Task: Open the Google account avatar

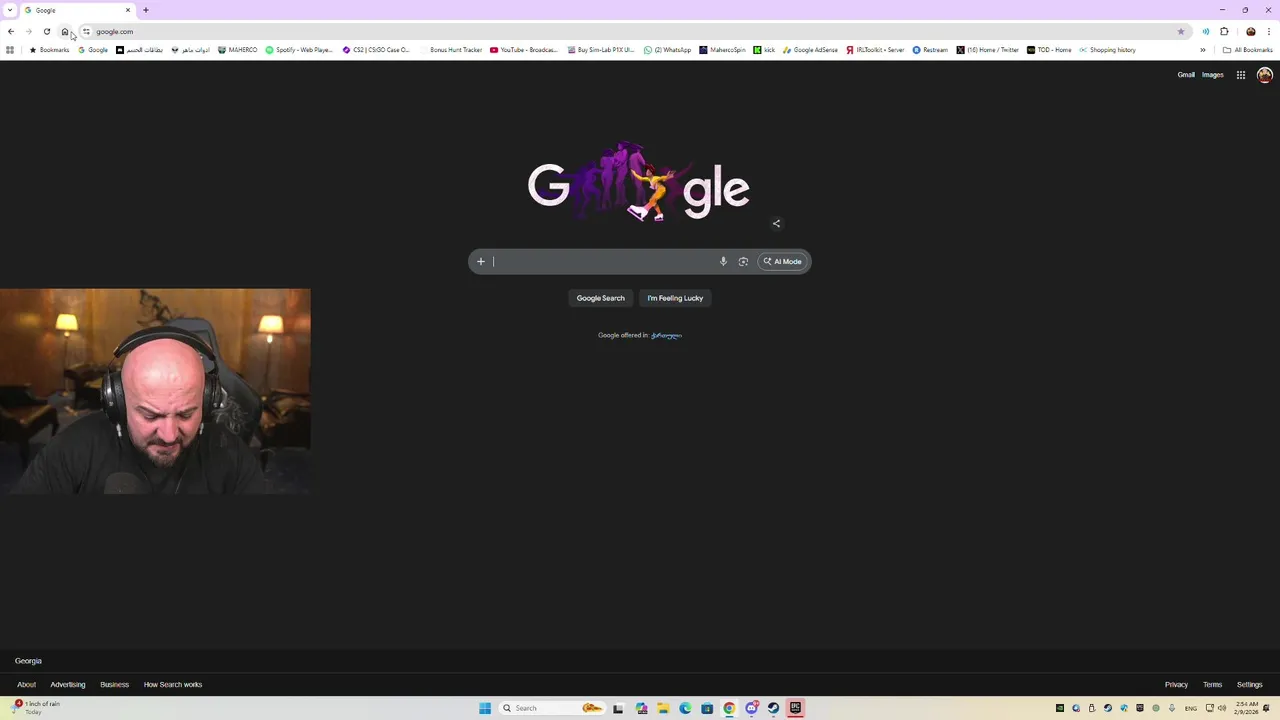Action: 1265,75
